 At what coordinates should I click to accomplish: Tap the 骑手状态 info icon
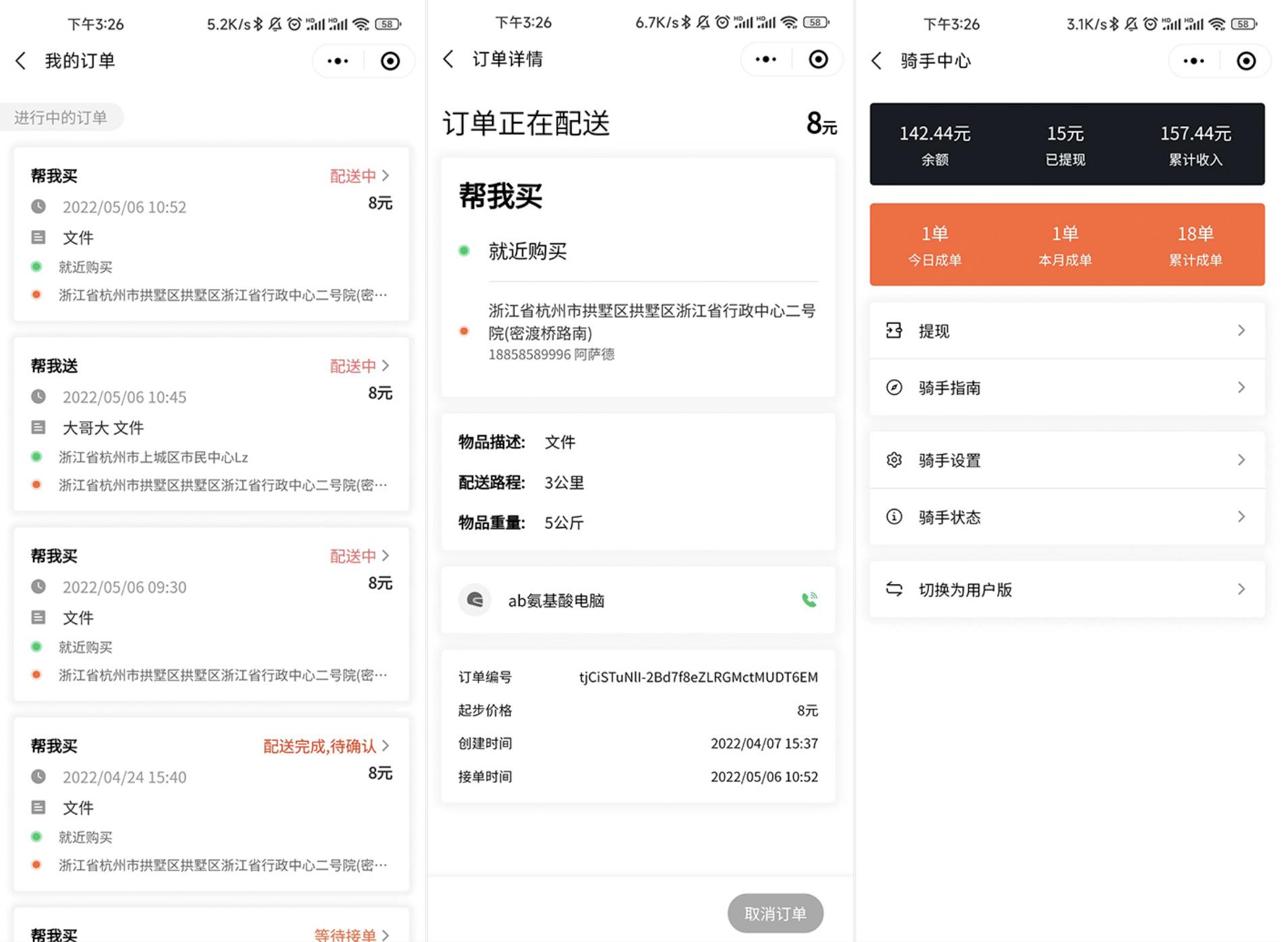[x=894, y=517]
